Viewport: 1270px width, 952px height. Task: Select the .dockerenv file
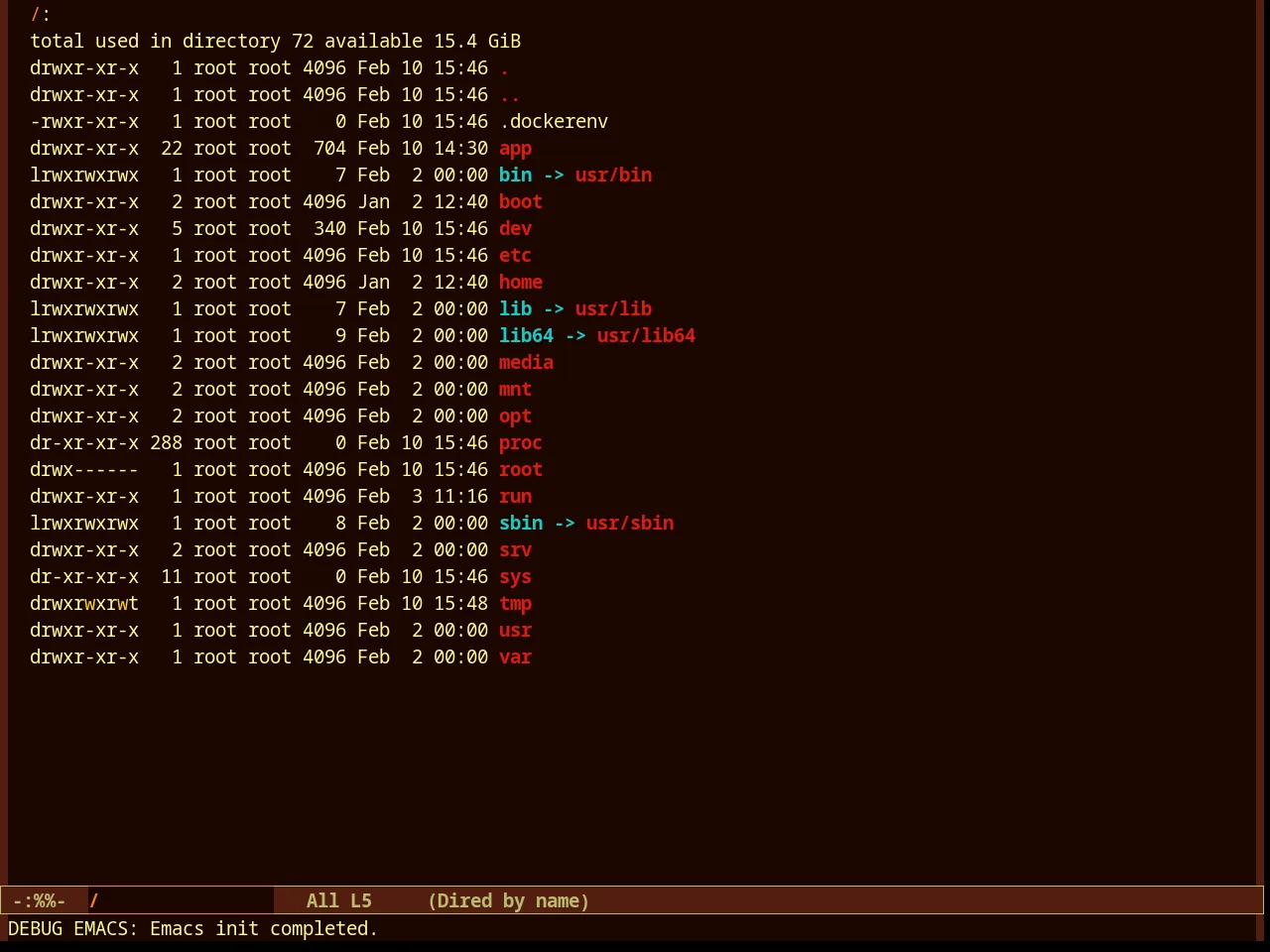(x=554, y=122)
